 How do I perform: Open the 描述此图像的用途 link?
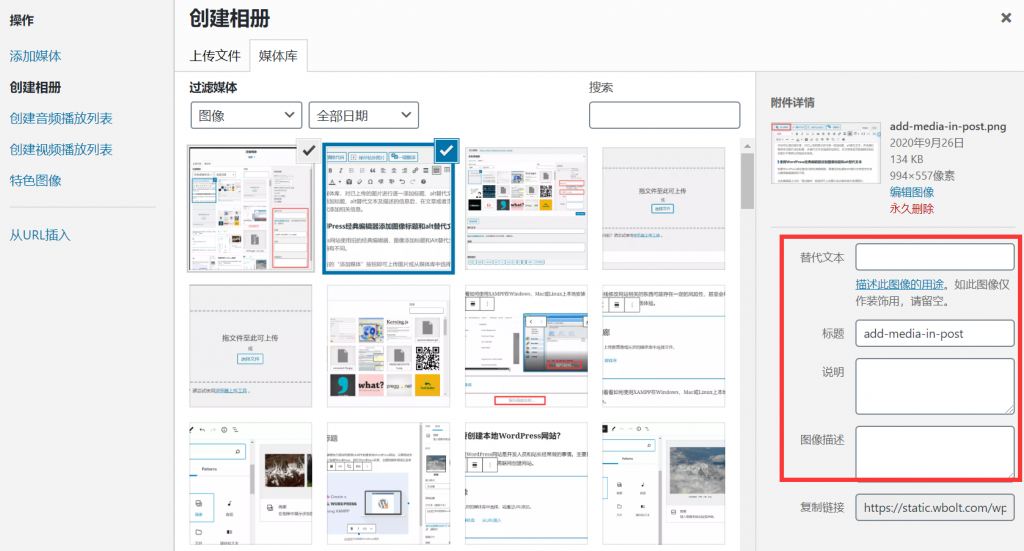click(x=899, y=285)
